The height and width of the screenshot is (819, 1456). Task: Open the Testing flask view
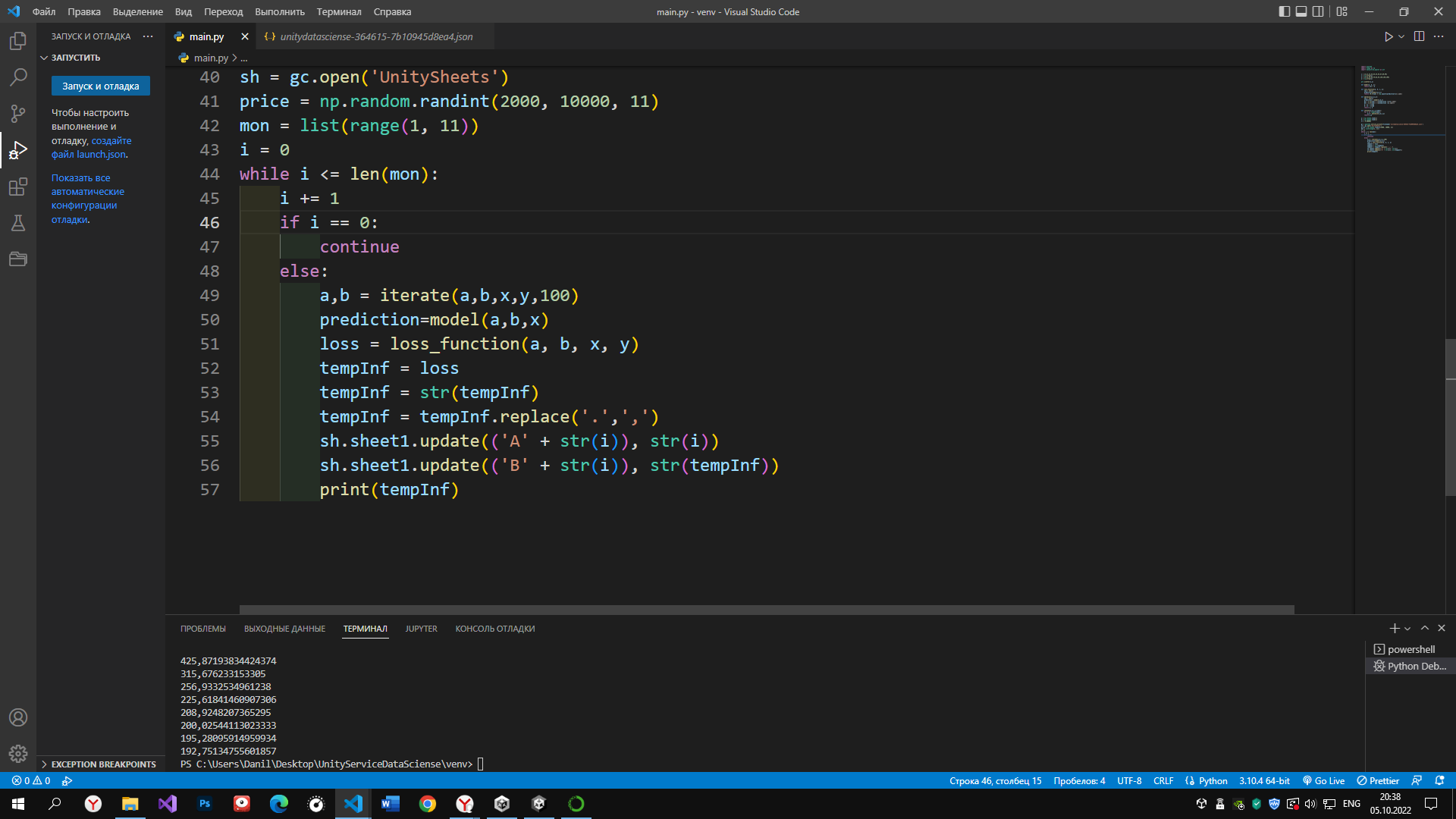18,223
